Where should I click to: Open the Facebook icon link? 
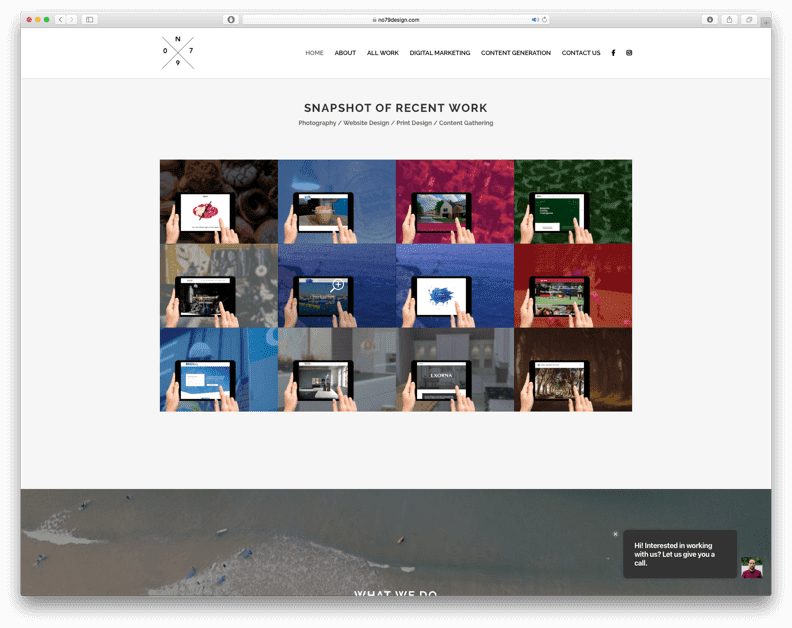point(613,53)
